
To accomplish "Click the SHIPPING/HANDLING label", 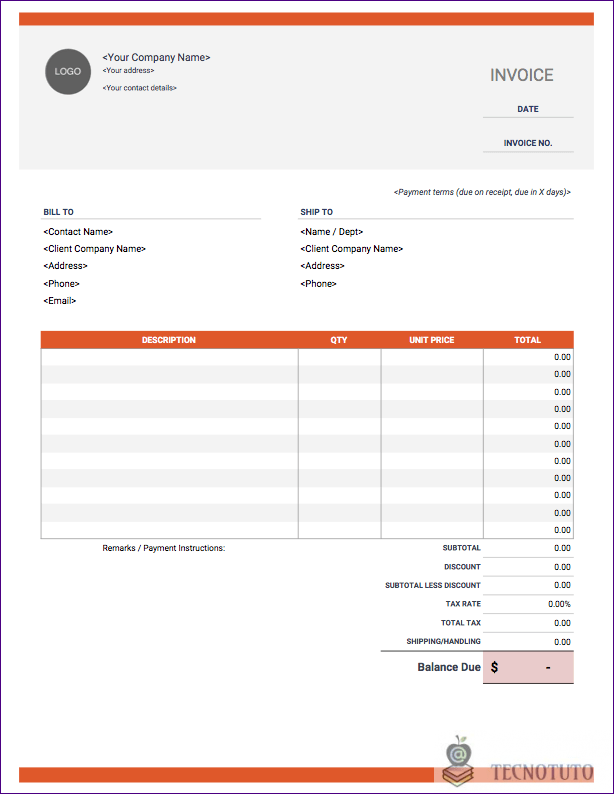I will [x=443, y=641].
